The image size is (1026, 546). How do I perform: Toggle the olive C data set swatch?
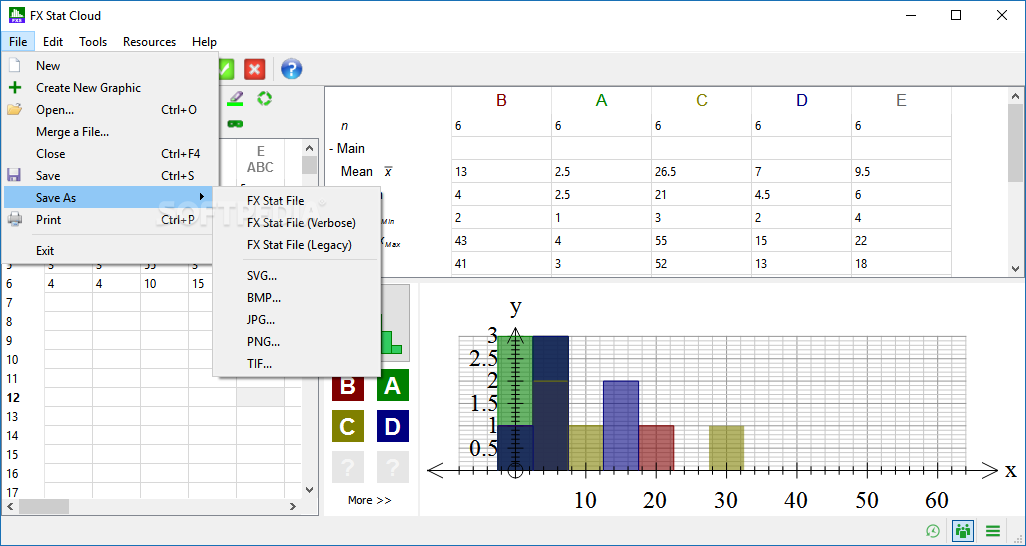pos(347,426)
